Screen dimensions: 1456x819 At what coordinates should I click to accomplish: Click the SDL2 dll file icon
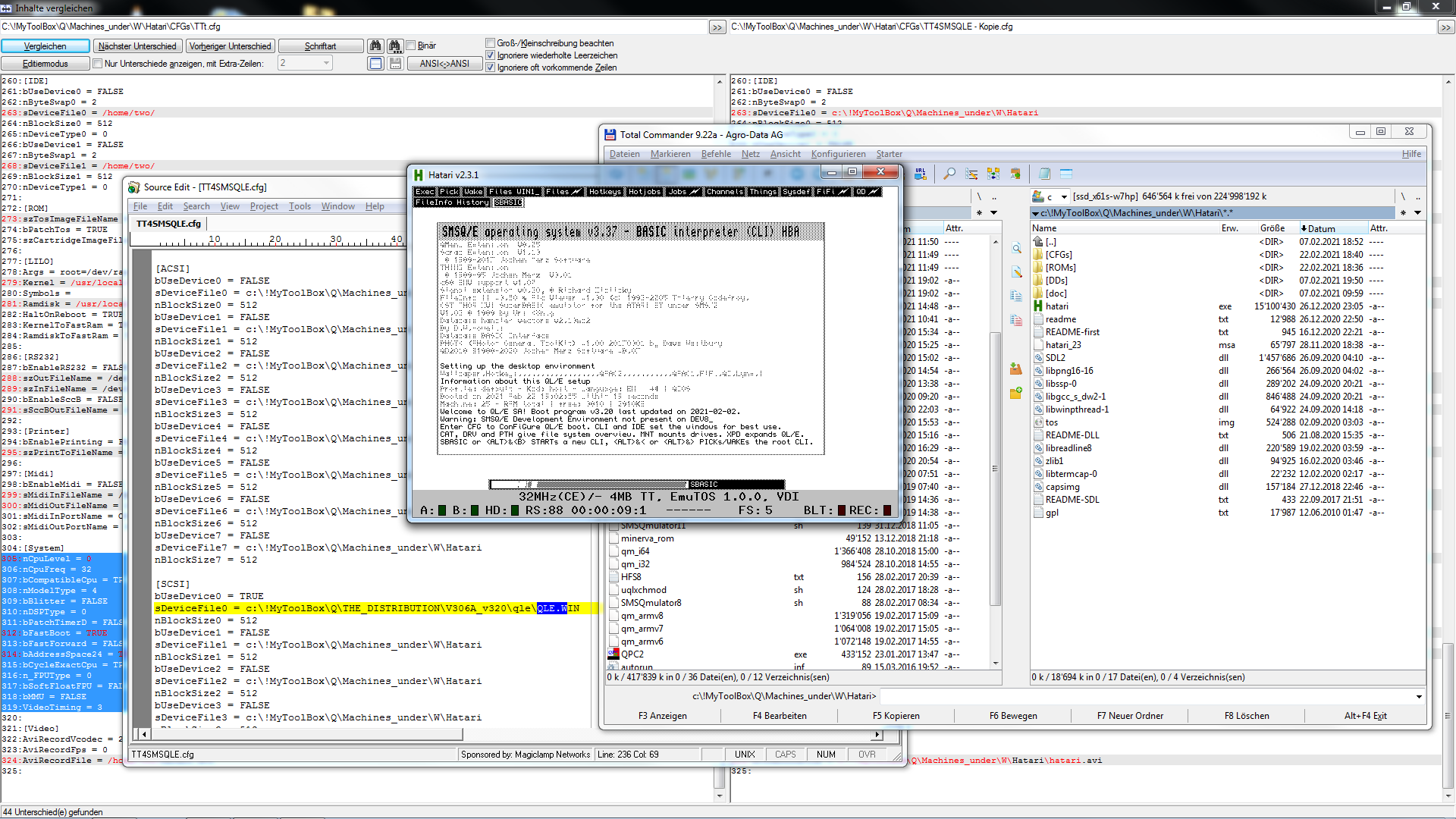[x=1038, y=358]
